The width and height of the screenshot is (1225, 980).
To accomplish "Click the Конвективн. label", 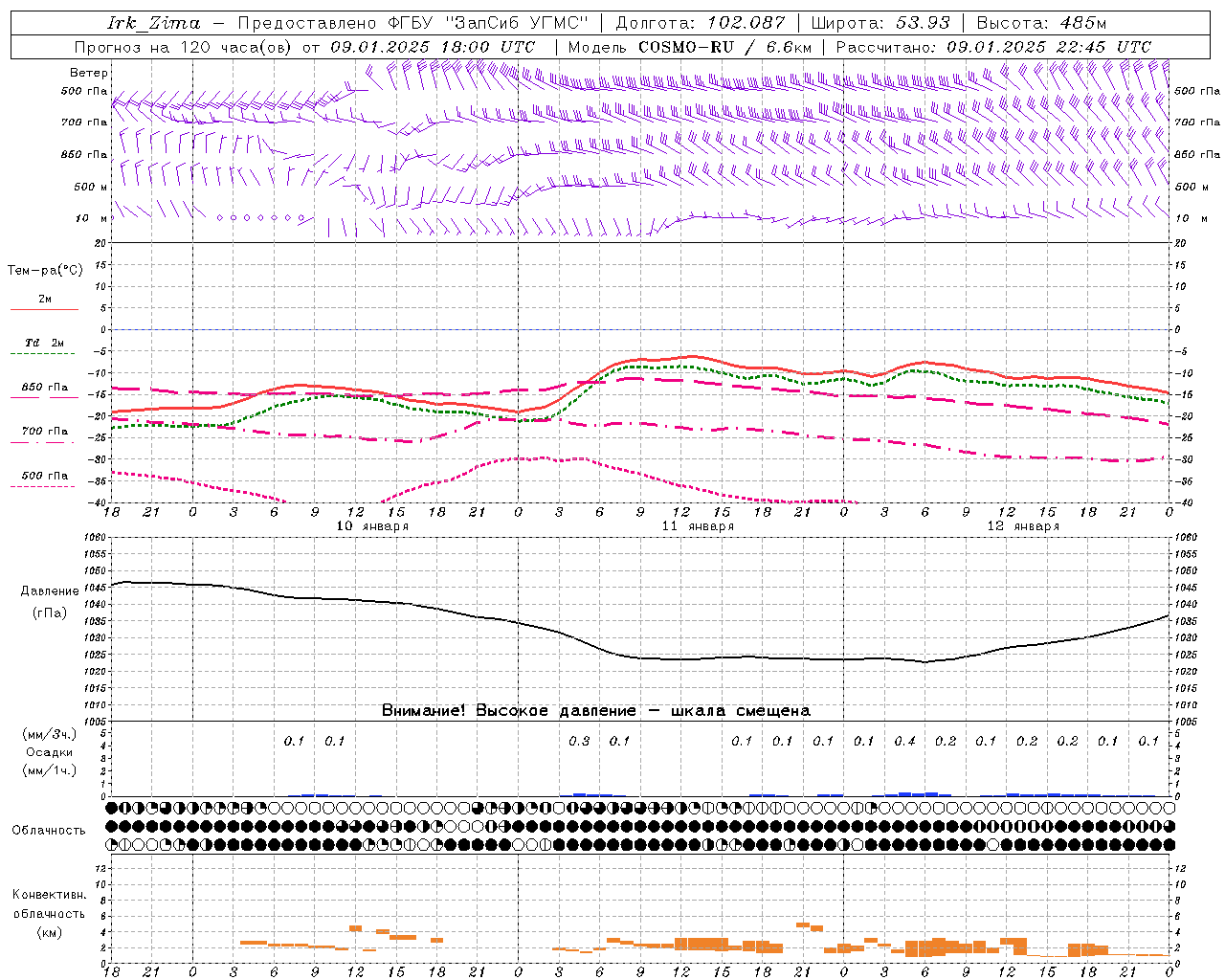I will pos(49,895).
